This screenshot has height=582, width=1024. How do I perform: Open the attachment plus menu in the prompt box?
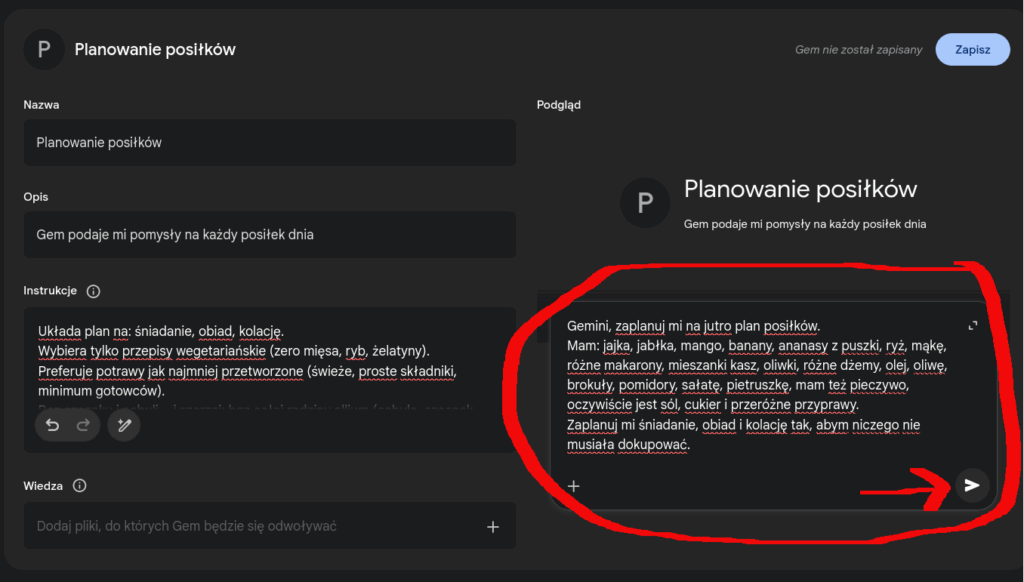pyautogui.click(x=574, y=486)
